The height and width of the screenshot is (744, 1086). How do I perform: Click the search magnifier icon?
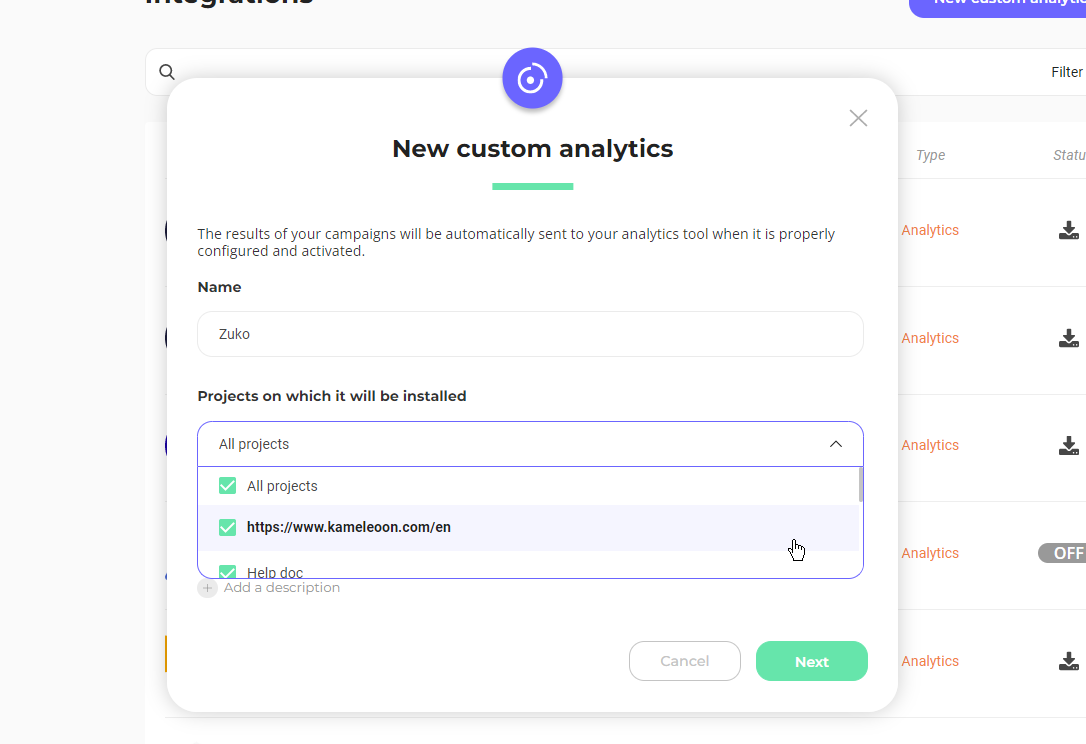pyautogui.click(x=167, y=72)
